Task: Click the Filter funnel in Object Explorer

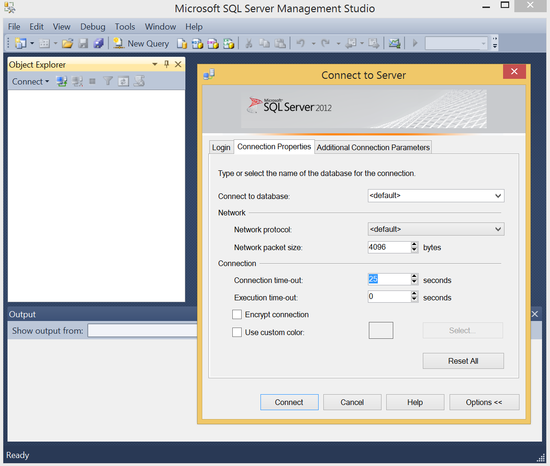Action: click(x=108, y=81)
